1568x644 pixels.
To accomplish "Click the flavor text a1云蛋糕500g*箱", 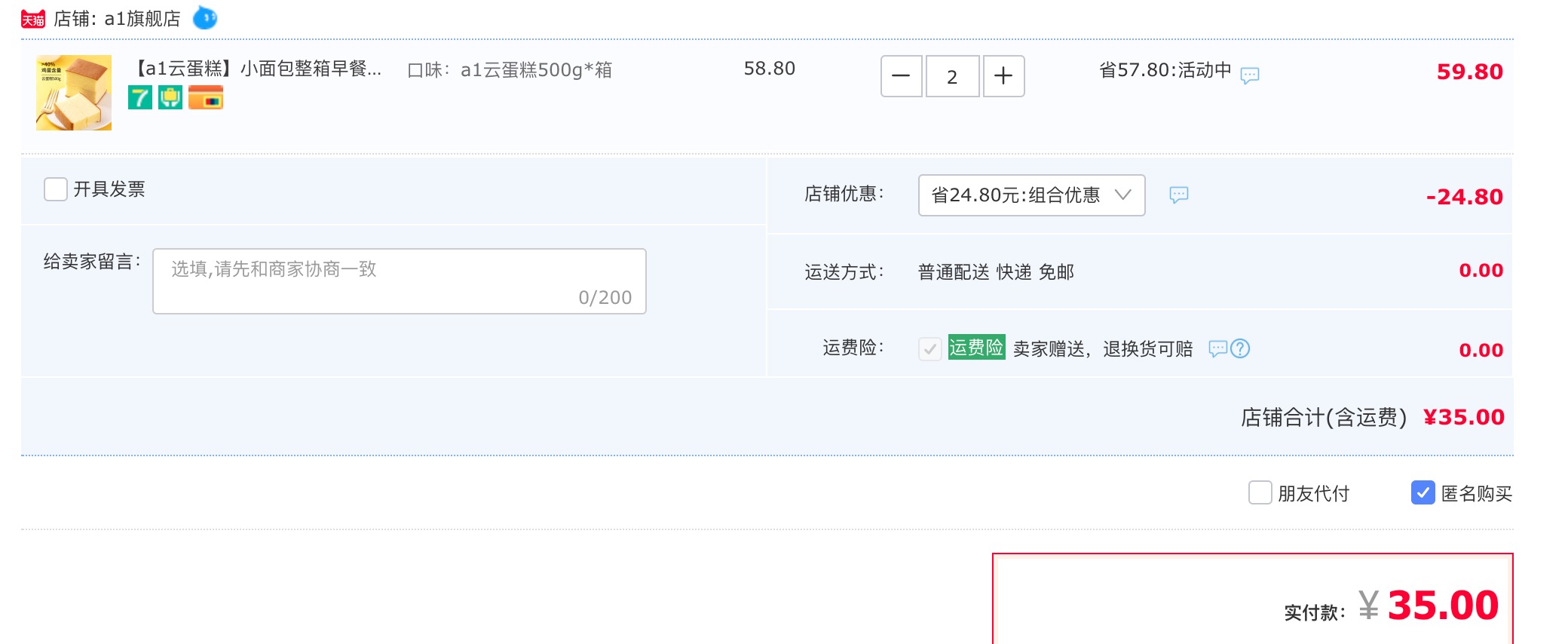I will tap(536, 70).
